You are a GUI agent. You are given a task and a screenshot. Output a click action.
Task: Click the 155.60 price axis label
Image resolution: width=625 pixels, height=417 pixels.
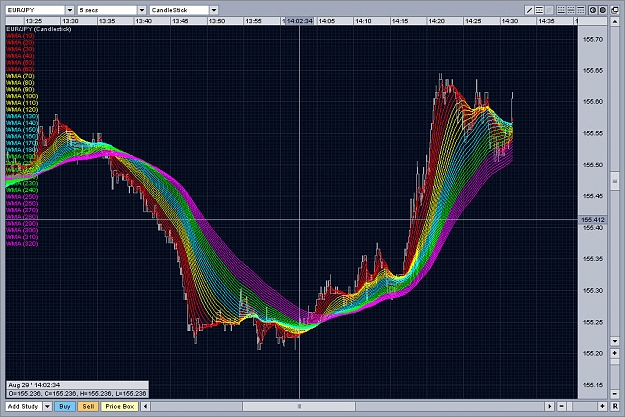point(593,102)
